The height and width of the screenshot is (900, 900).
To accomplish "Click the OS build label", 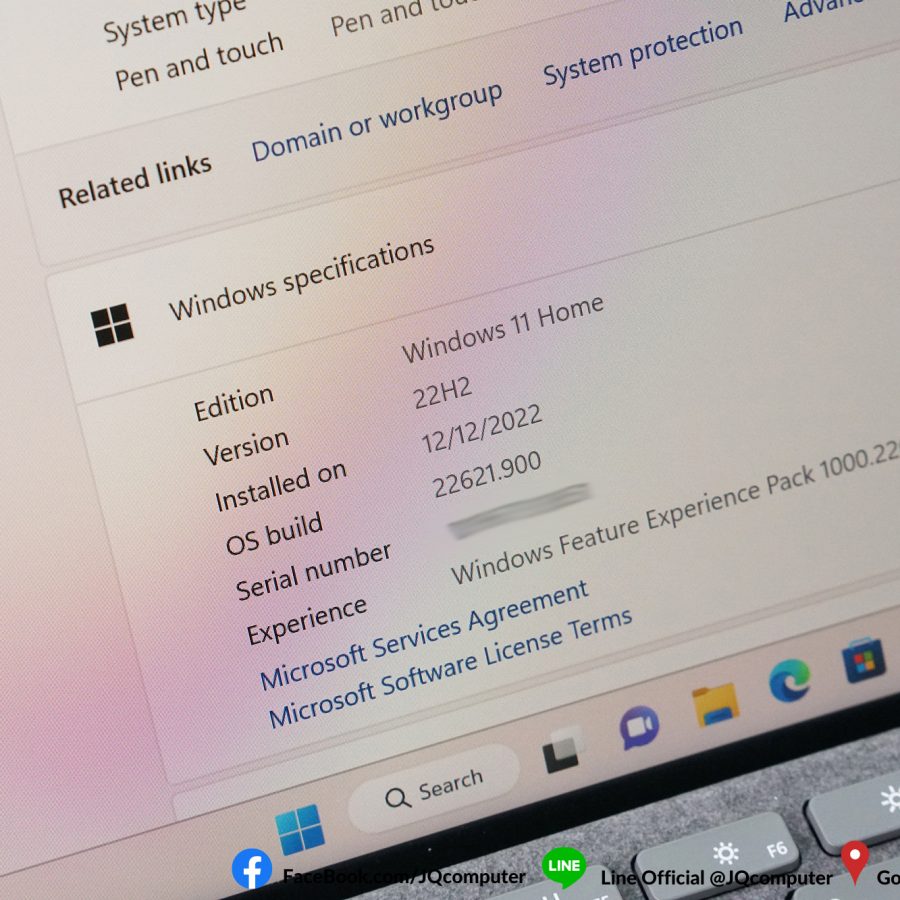I will point(274,534).
